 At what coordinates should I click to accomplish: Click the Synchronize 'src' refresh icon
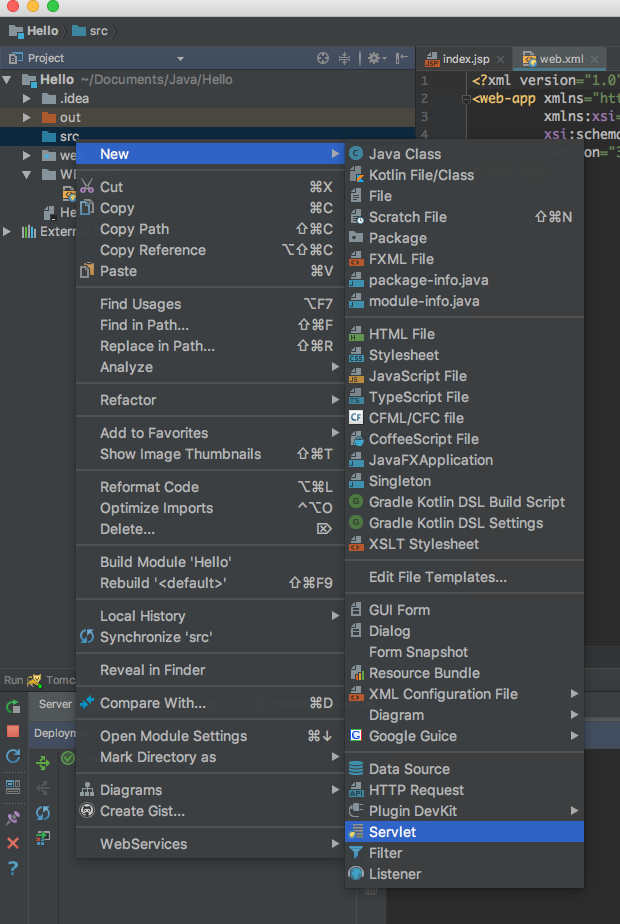coord(87,637)
